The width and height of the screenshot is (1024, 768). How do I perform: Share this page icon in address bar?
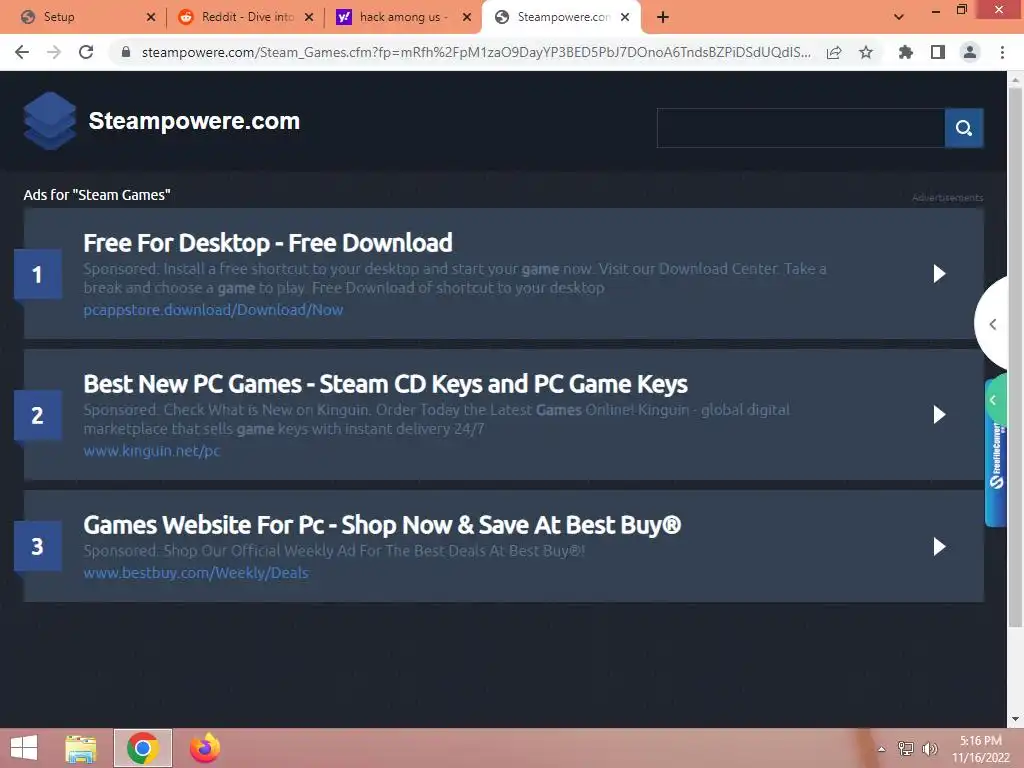(x=834, y=52)
